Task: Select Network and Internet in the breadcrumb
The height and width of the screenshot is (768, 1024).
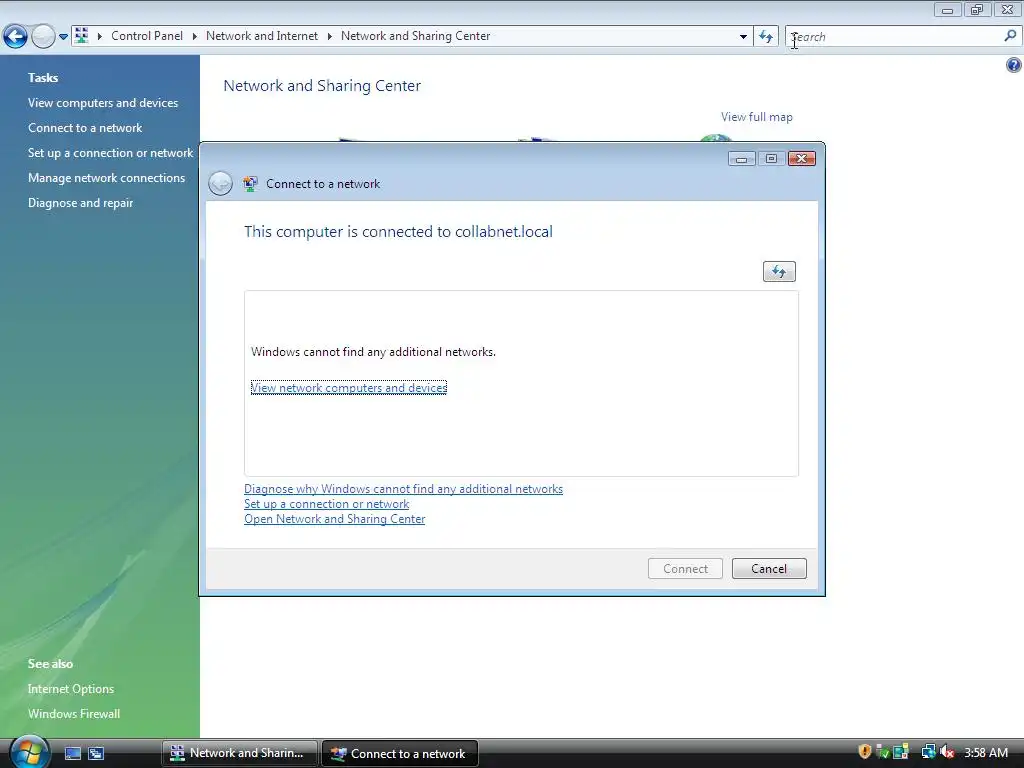Action: (x=262, y=36)
